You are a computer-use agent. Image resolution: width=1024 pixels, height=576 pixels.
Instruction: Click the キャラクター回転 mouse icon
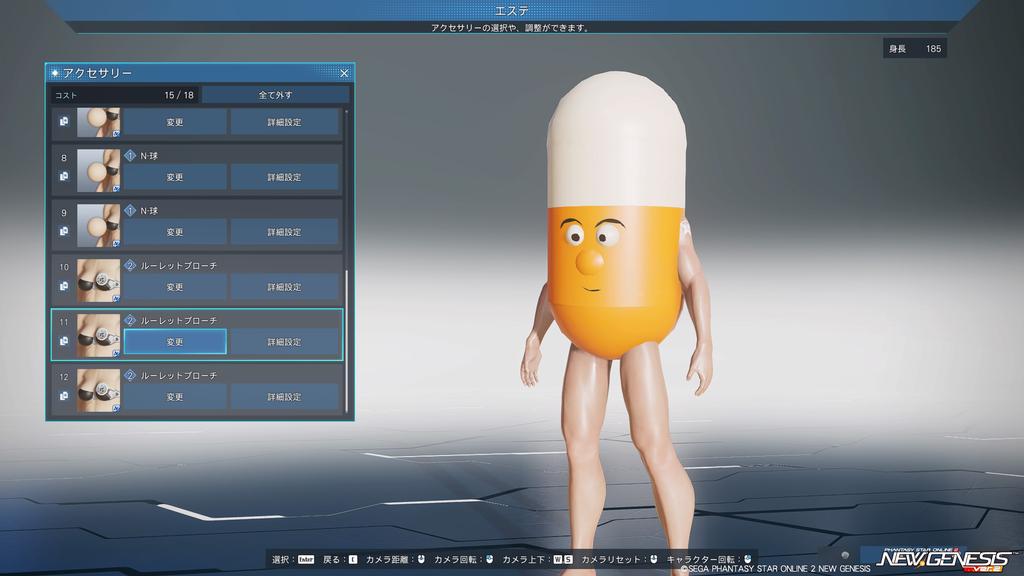(x=748, y=559)
